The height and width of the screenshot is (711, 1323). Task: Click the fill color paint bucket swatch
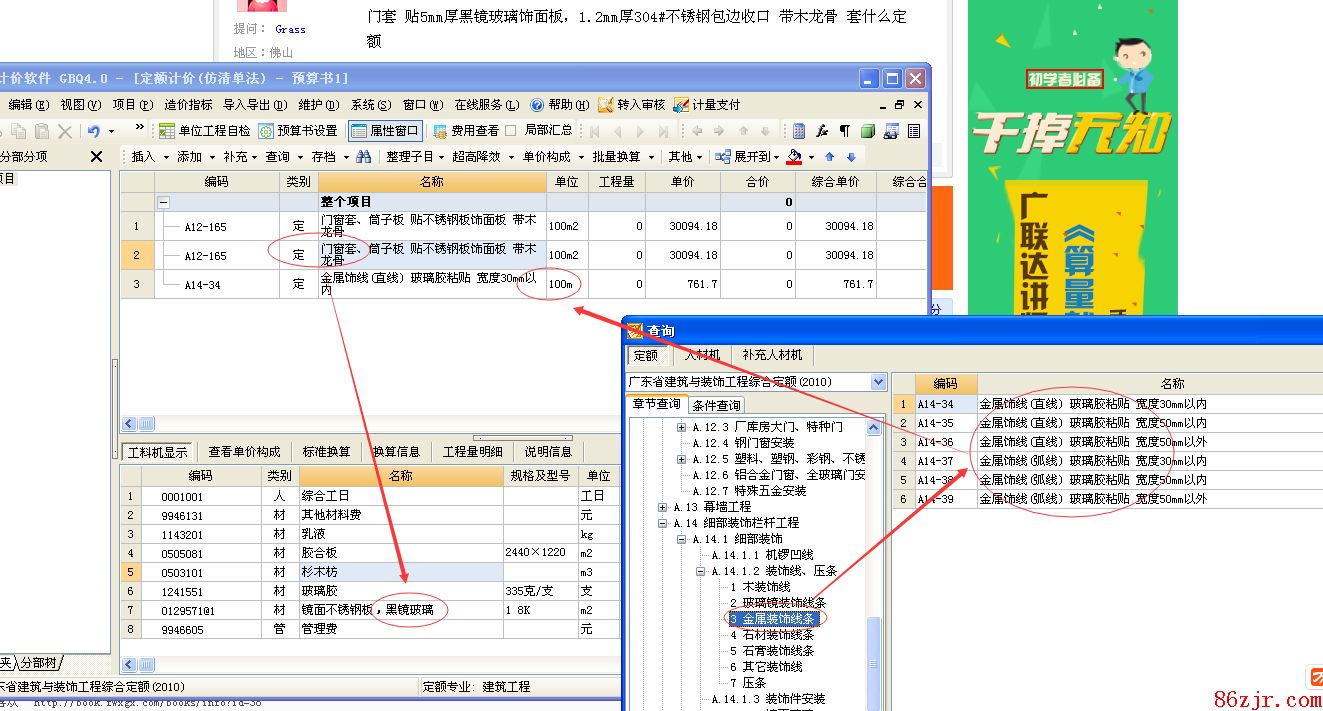coord(794,157)
